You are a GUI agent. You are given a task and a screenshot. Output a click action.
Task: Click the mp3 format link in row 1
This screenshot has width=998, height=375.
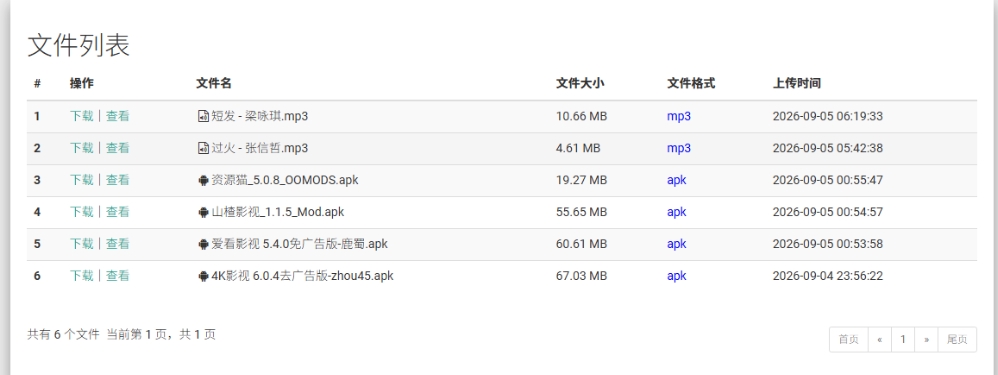(679, 117)
